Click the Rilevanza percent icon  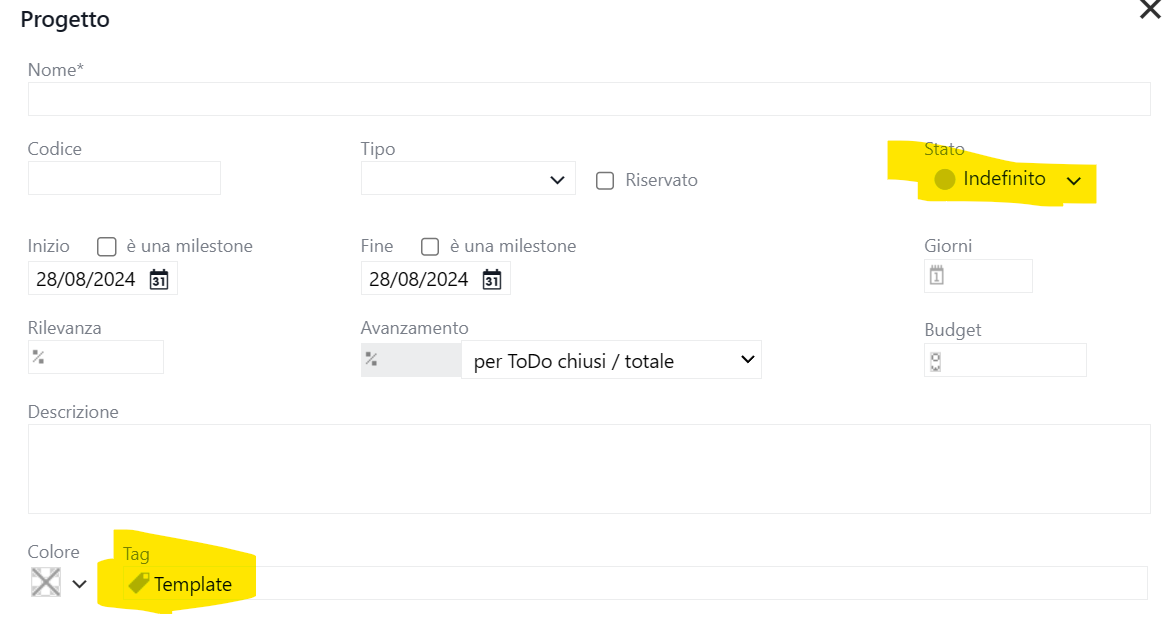click(38, 357)
